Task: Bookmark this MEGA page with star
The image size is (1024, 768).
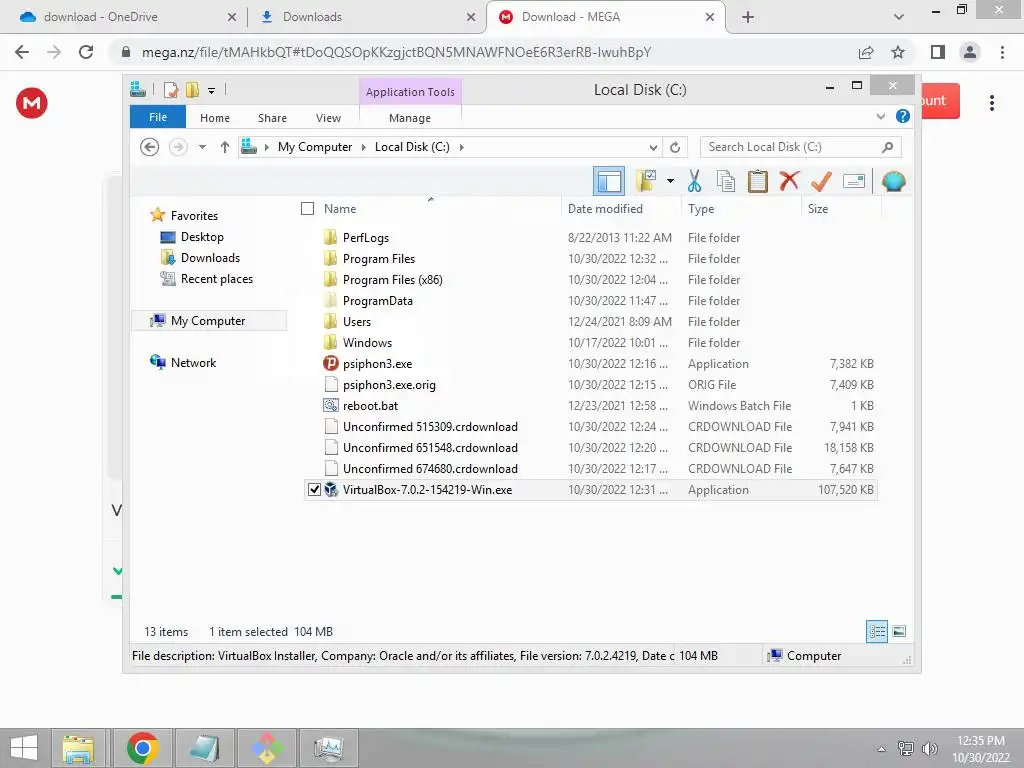Action: coord(898,52)
